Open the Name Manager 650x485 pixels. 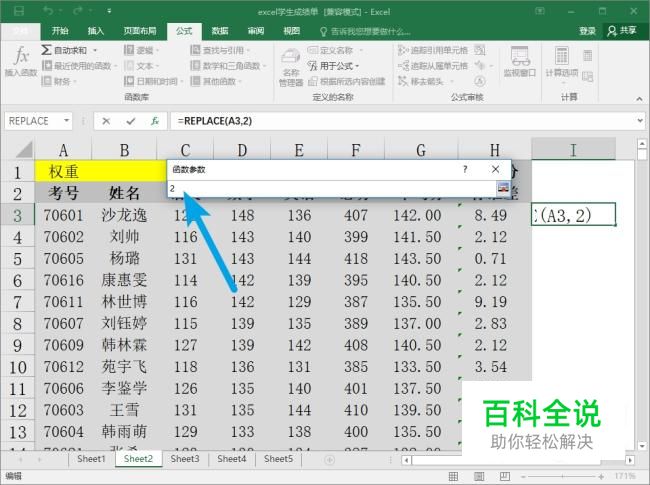click(291, 68)
